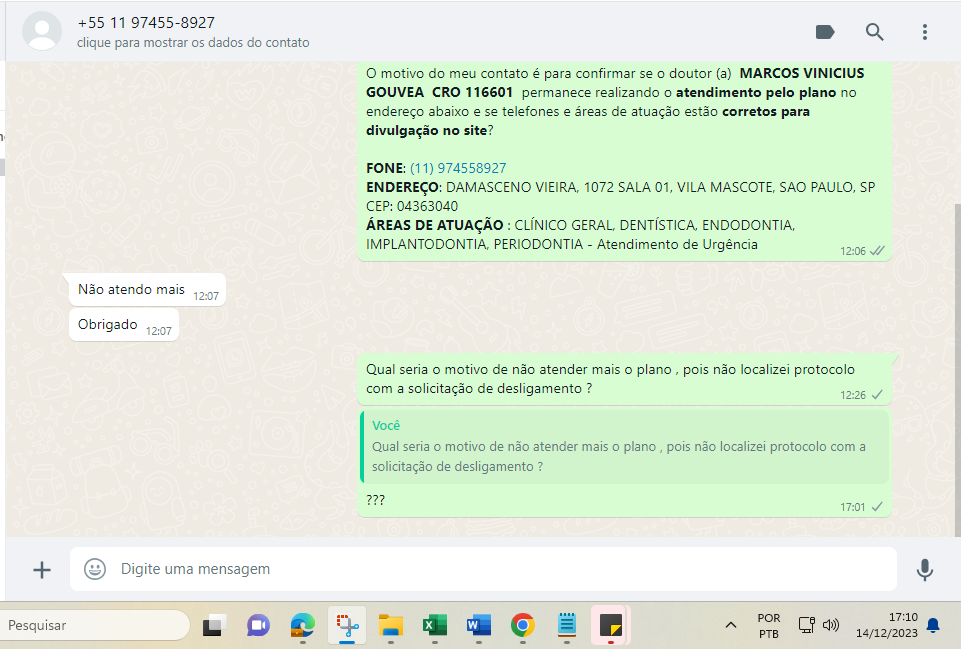Click single check mark on 12:26 message
The image size is (961, 649).
pyautogui.click(x=877, y=395)
